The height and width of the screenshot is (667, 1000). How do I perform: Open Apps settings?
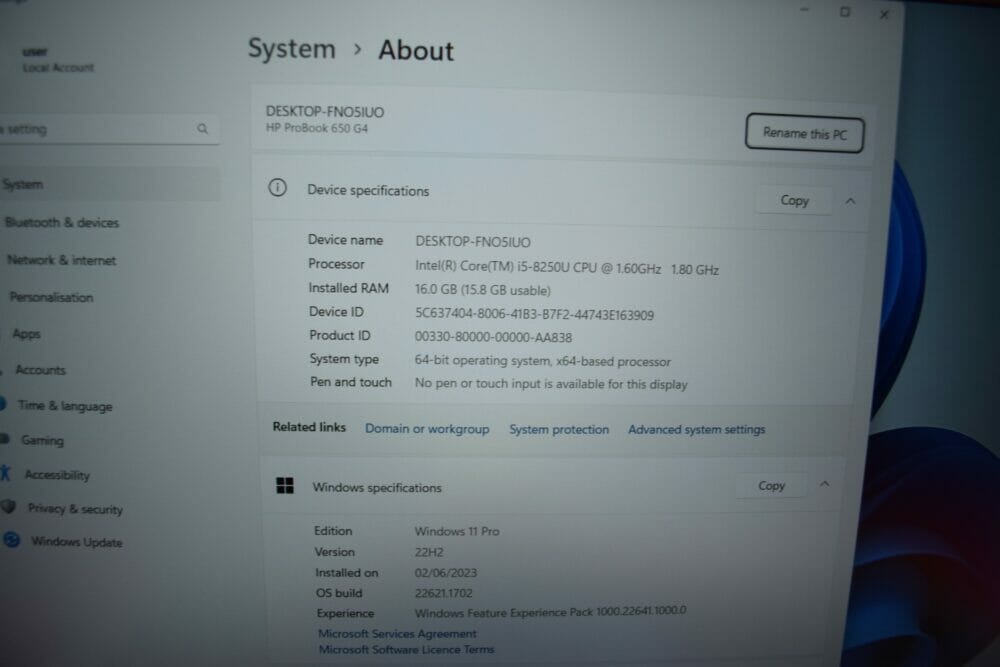pos(26,334)
